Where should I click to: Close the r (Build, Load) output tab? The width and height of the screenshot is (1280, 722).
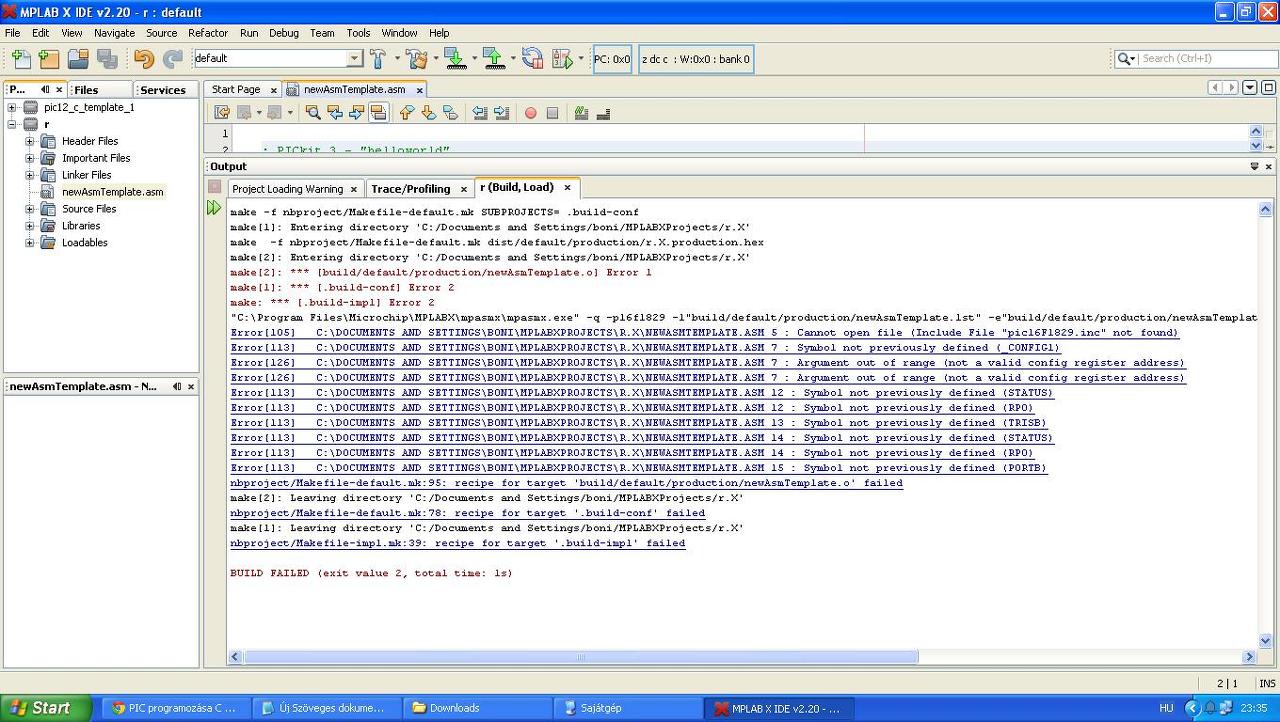point(567,187)
